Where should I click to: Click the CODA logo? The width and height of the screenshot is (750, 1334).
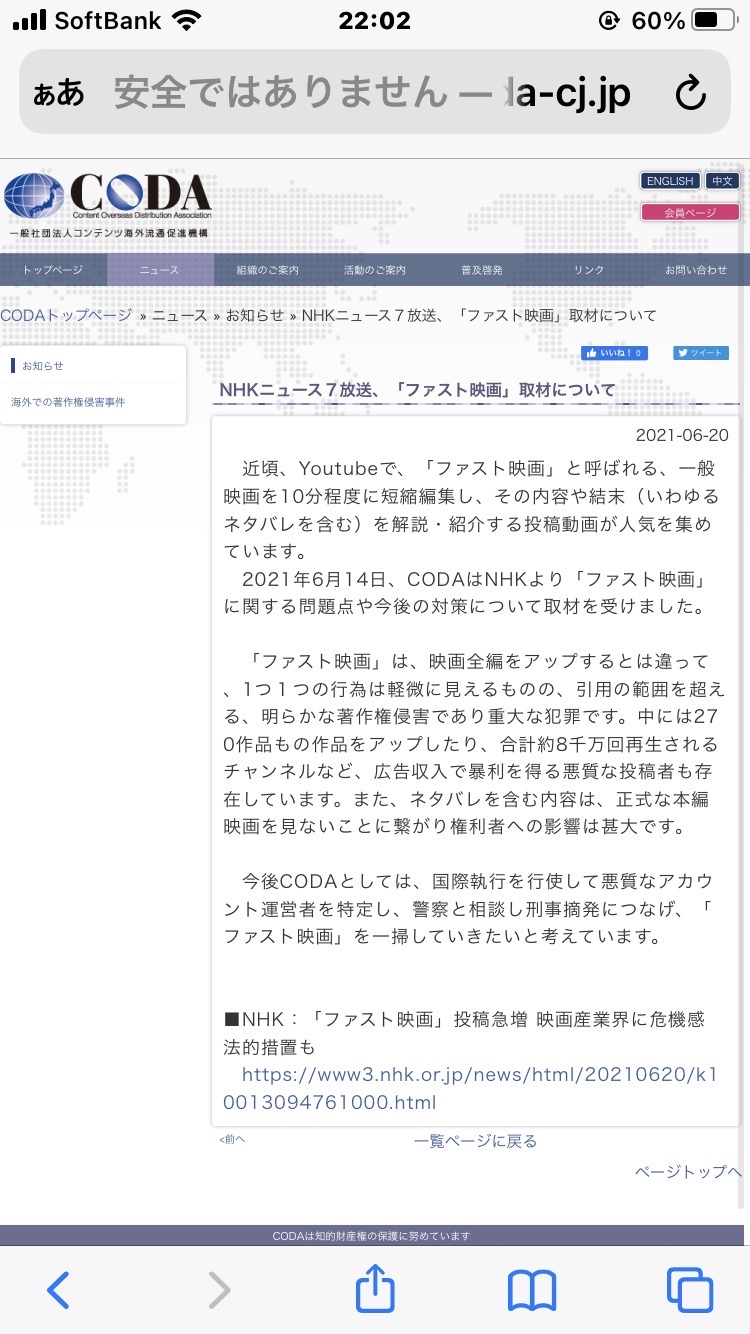click(108, 204)
